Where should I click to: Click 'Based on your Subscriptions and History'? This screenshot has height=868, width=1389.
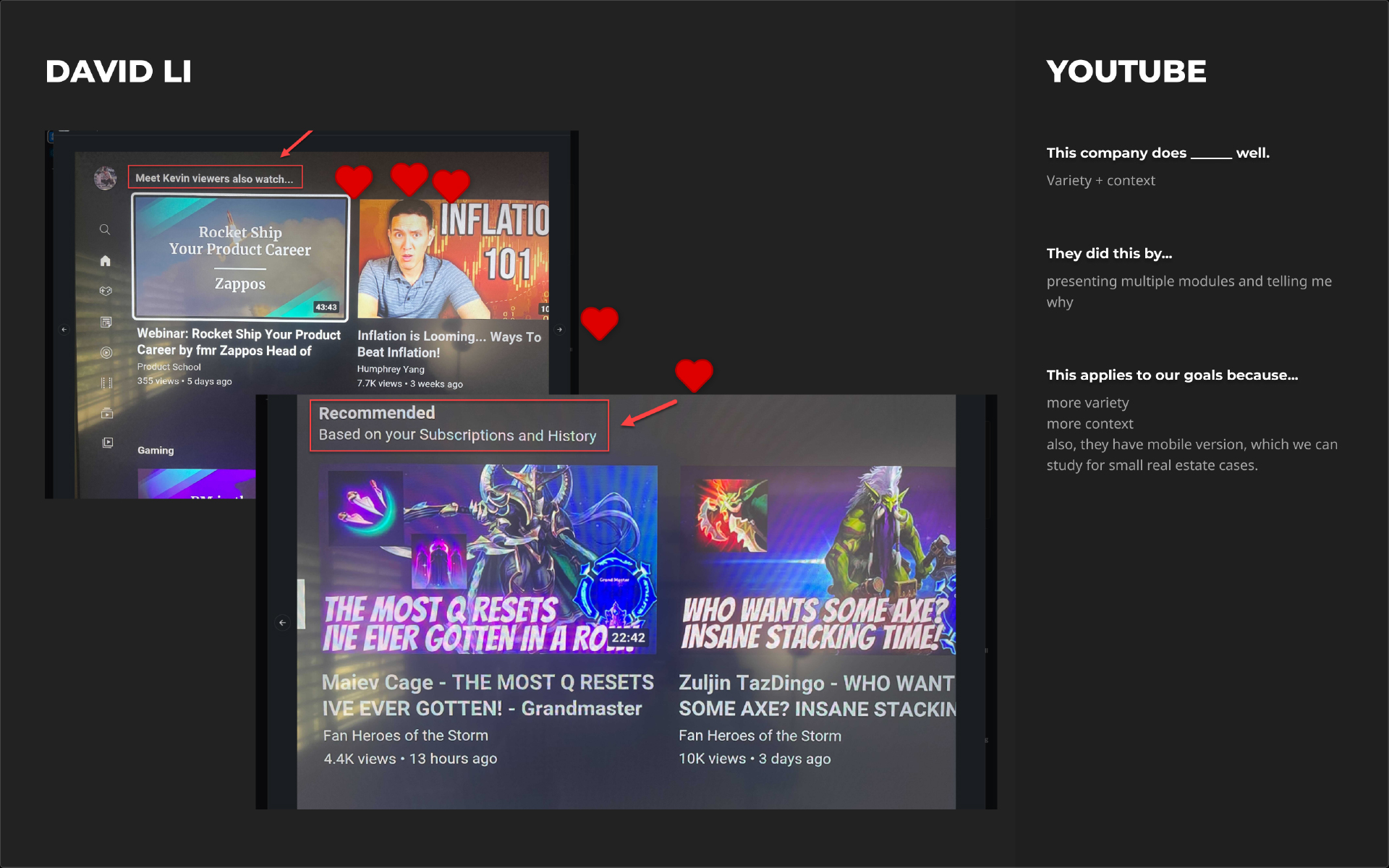tap(457, 435)
